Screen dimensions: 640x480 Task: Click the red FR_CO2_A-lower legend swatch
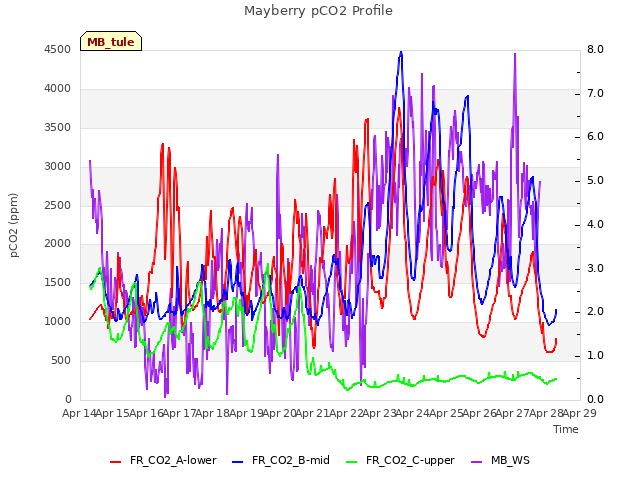click(x=116, y=462)
